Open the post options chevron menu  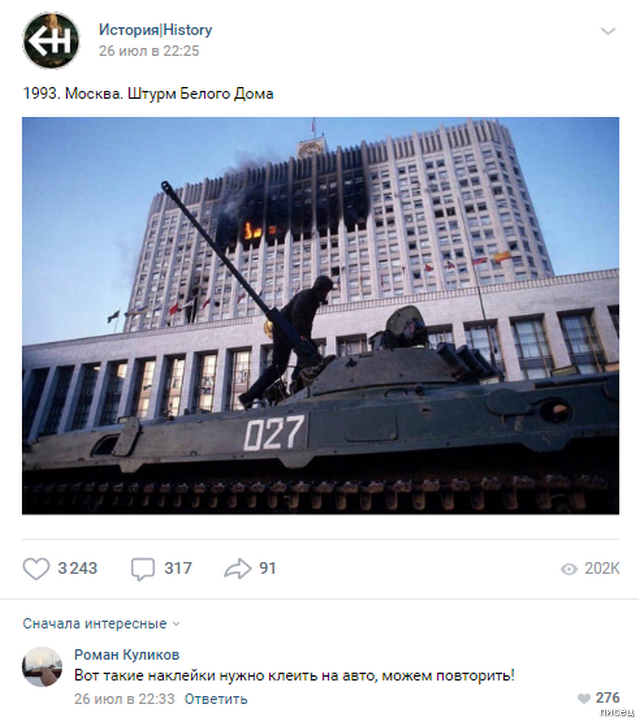[608, 31]
